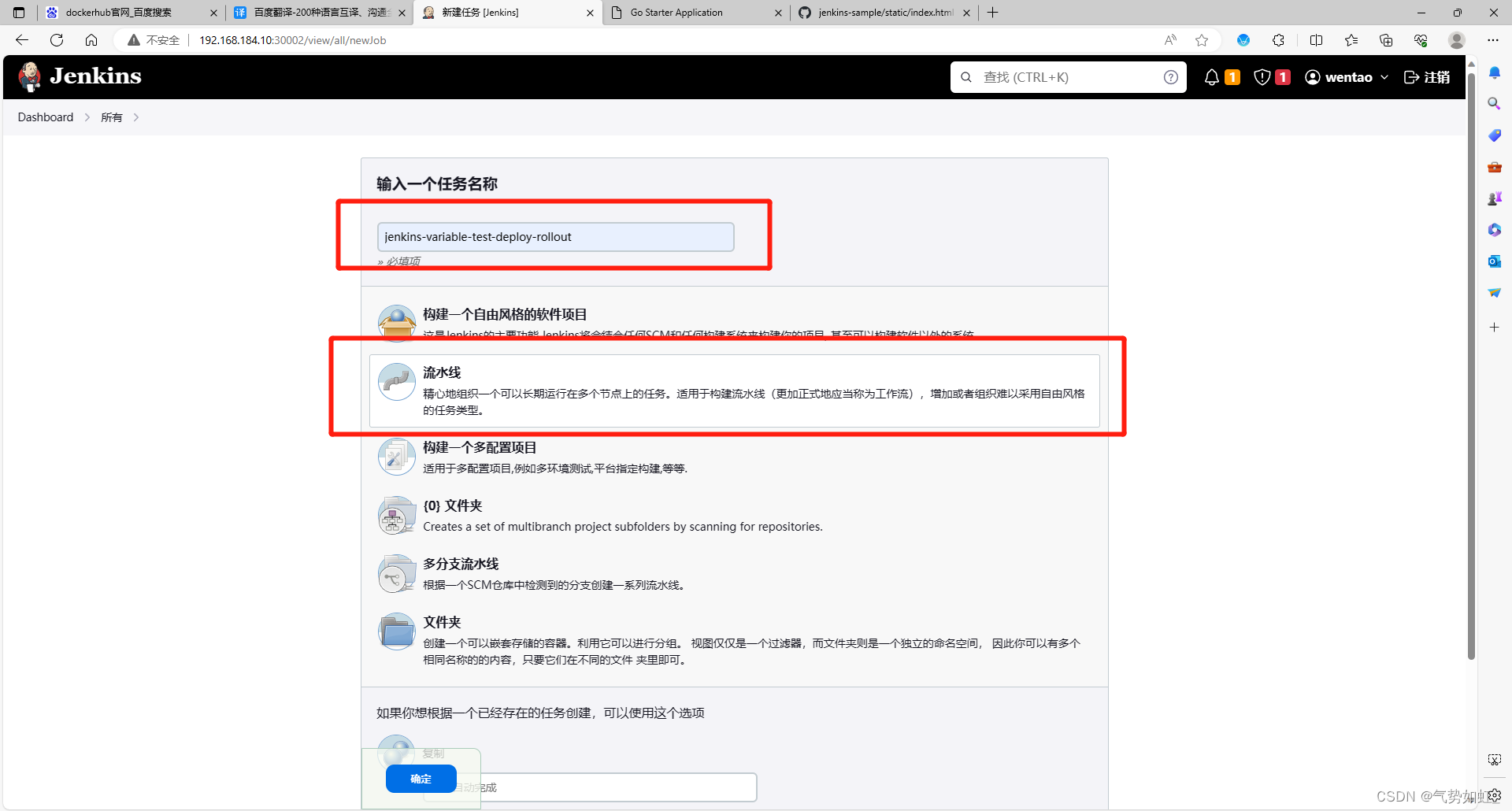Open the 所有 breadcrumb link

coord(112,117)
